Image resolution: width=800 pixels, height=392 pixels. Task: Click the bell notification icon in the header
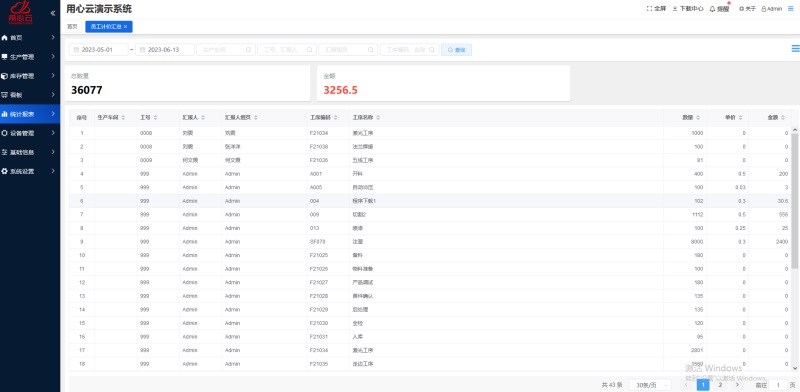[x=713, y=9]
